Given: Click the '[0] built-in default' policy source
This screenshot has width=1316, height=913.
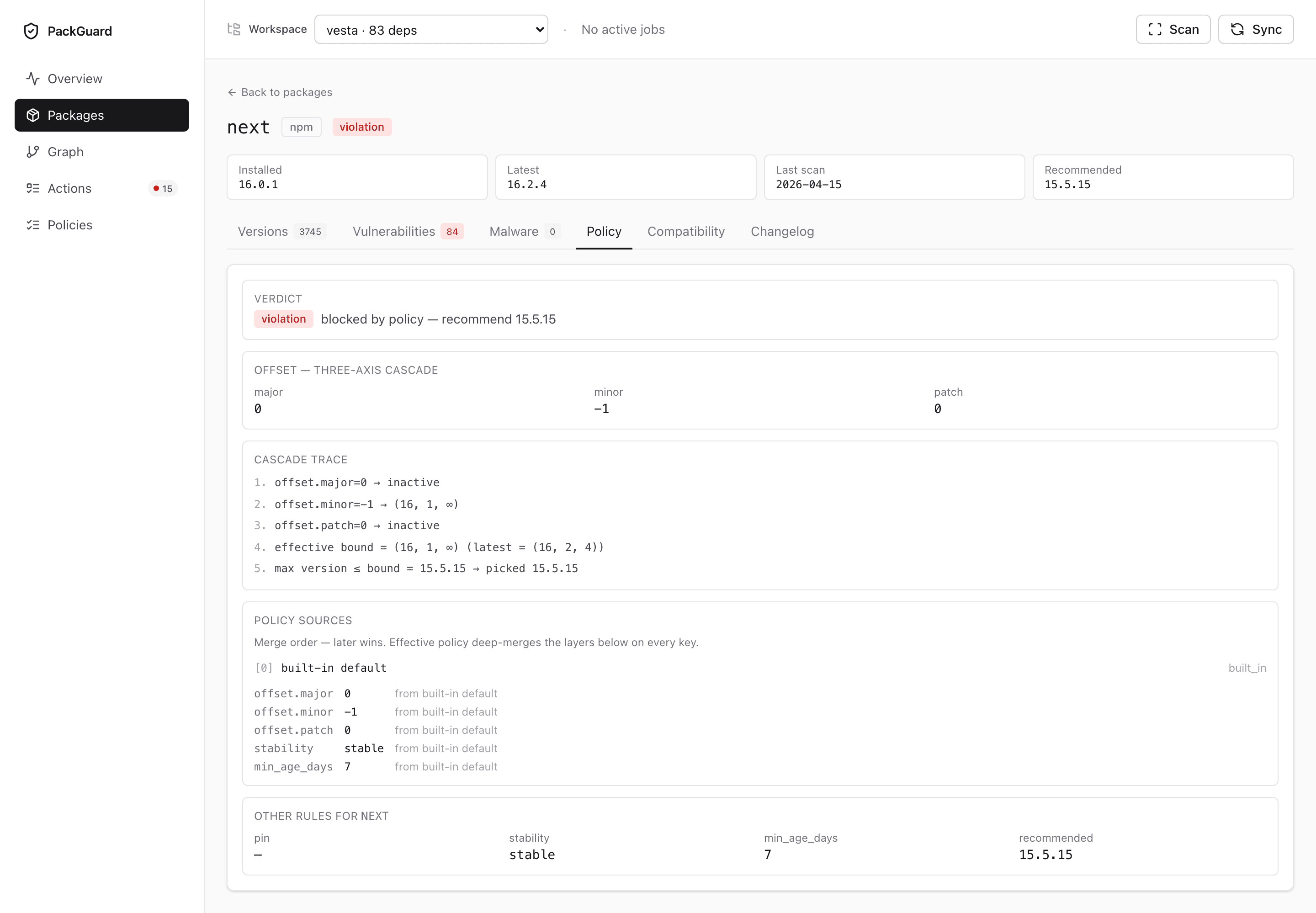Looking at the screenshot, I should tap(320, 668).
